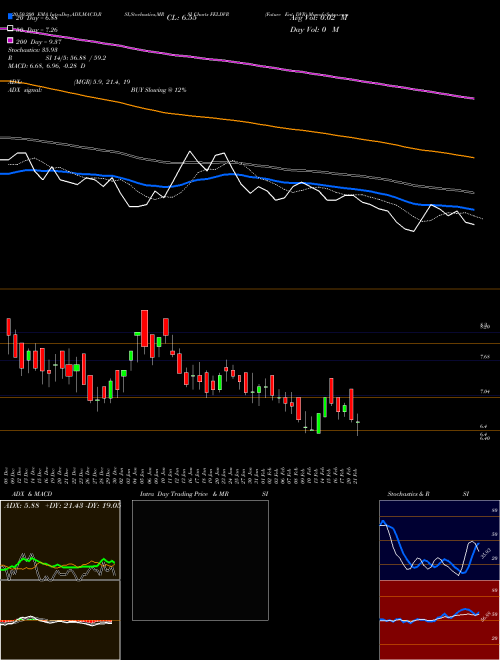
Task: Click the 'SI 14/3: 36.88 / 59.2' value
Action: click(76, 58)
